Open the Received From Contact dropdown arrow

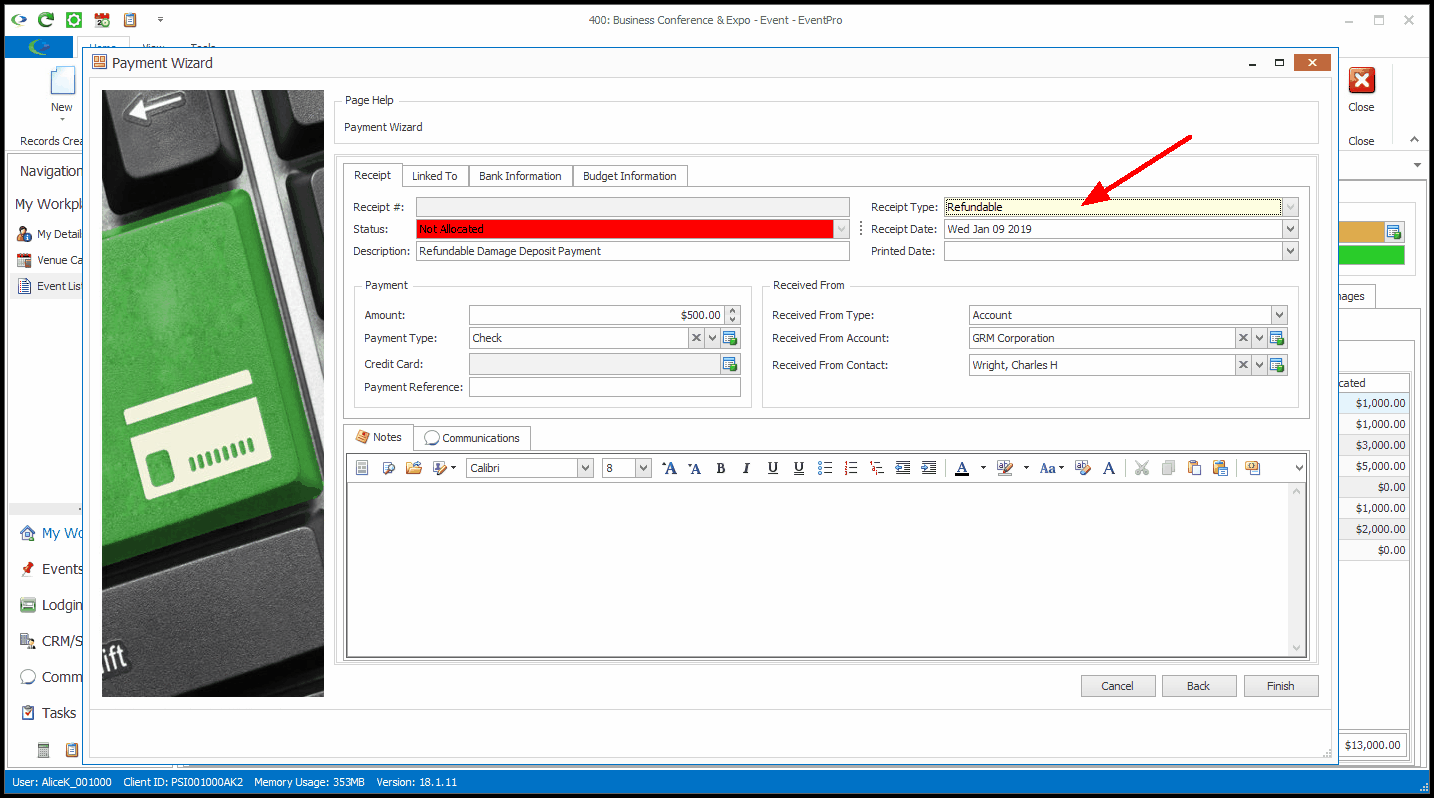[1260, 365]
